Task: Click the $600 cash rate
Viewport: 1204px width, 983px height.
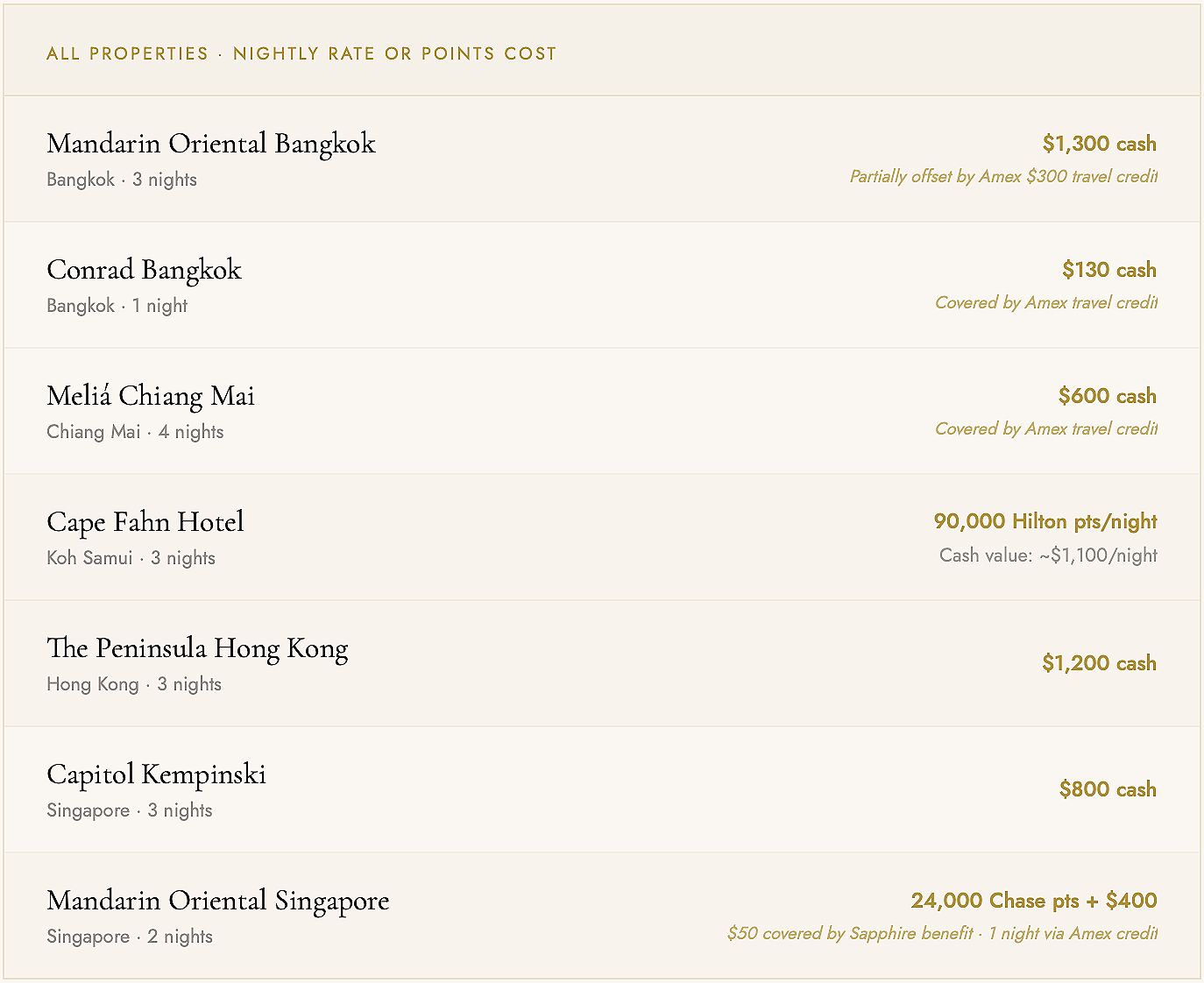Action: (x=1108, y=396)
